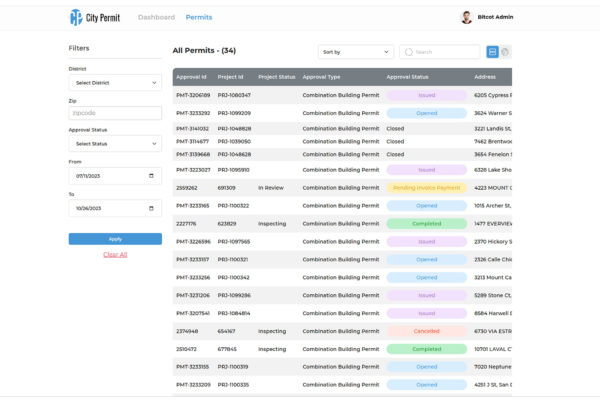Click the Bitcot Admin profile avatar
This screenshot has width=600, height=403.
[466, 17]
